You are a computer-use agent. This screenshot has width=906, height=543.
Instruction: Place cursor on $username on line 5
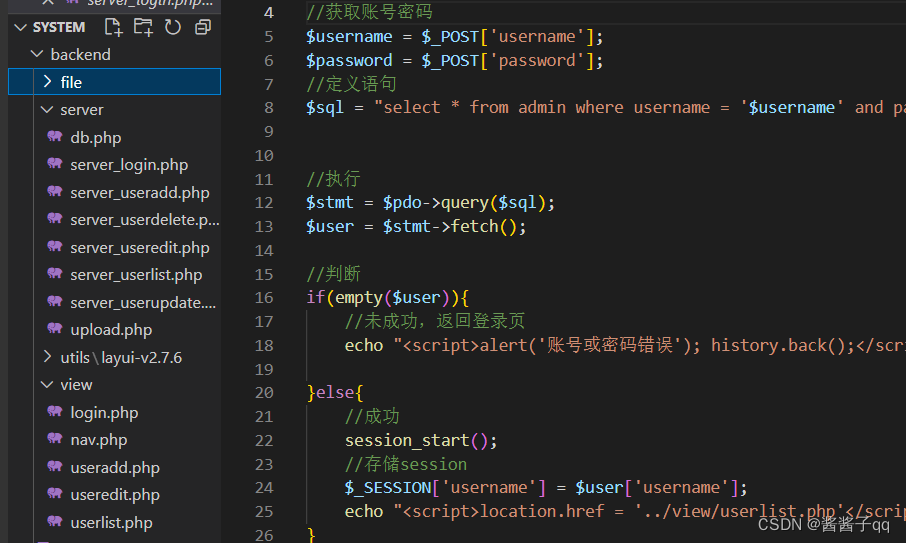coord(349,36)
